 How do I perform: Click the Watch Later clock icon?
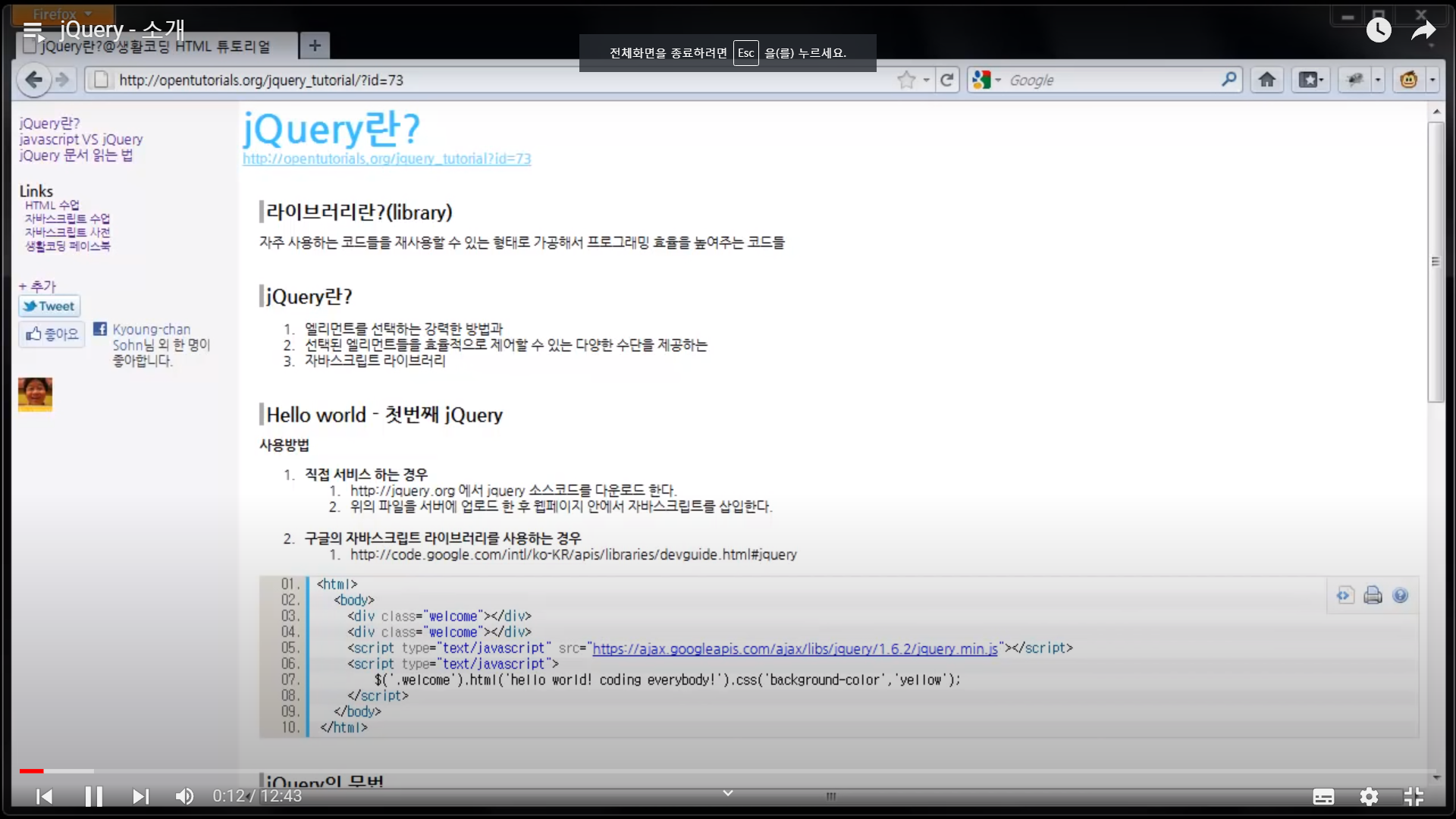pos(1379,30)
